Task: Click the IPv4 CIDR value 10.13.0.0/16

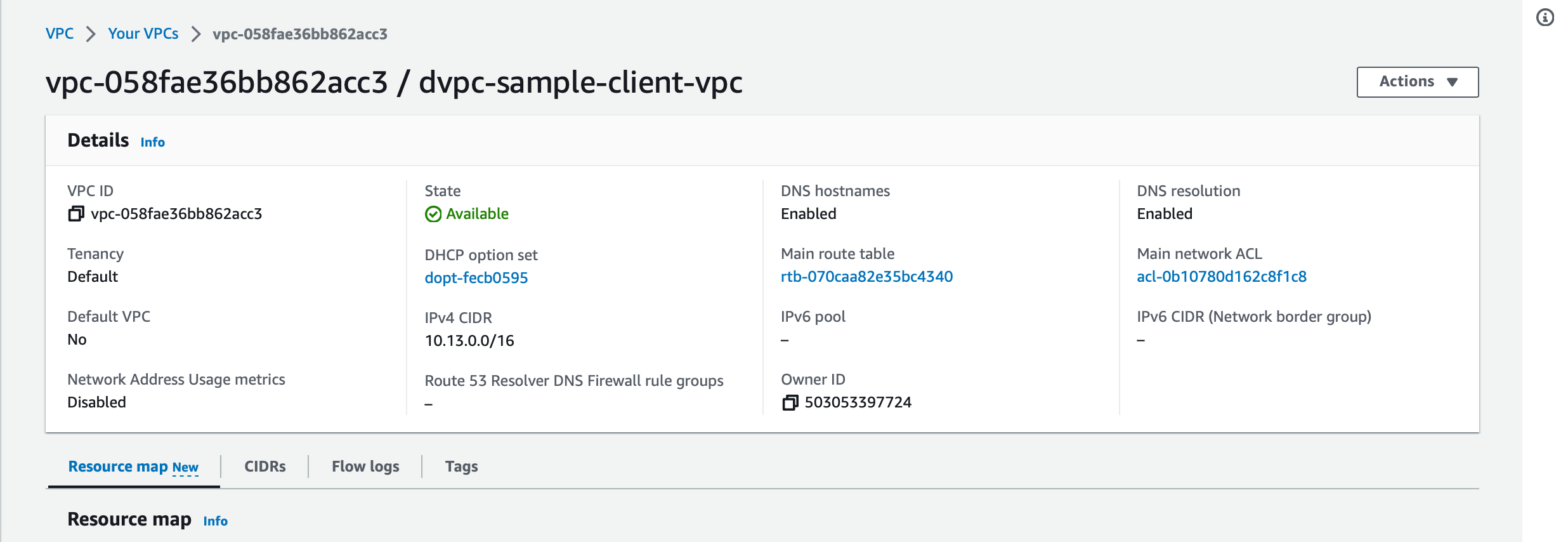Action: (469, 341)
